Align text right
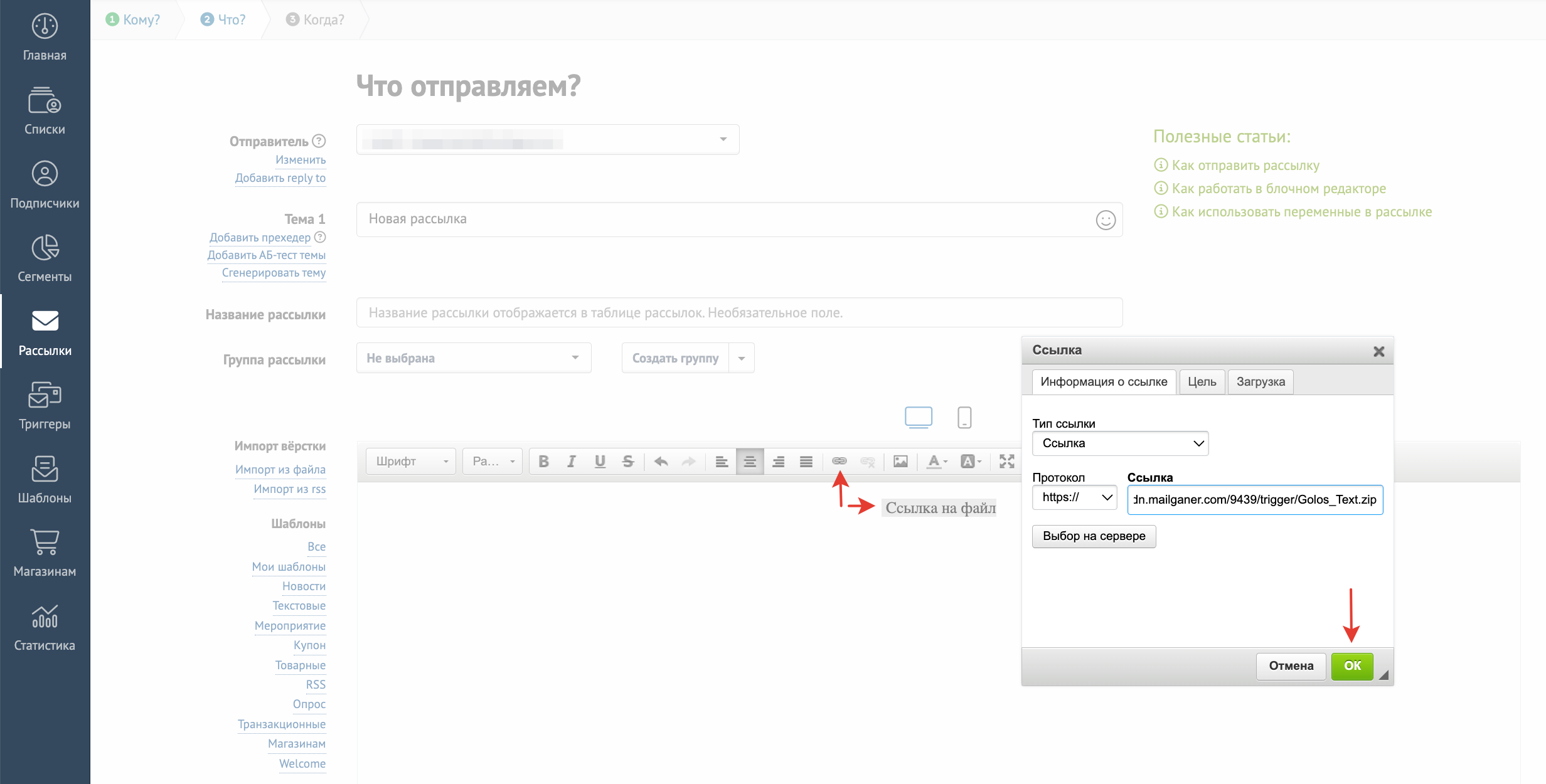Viewport: 1546px width, 784px height. click(x=778, y=462)
